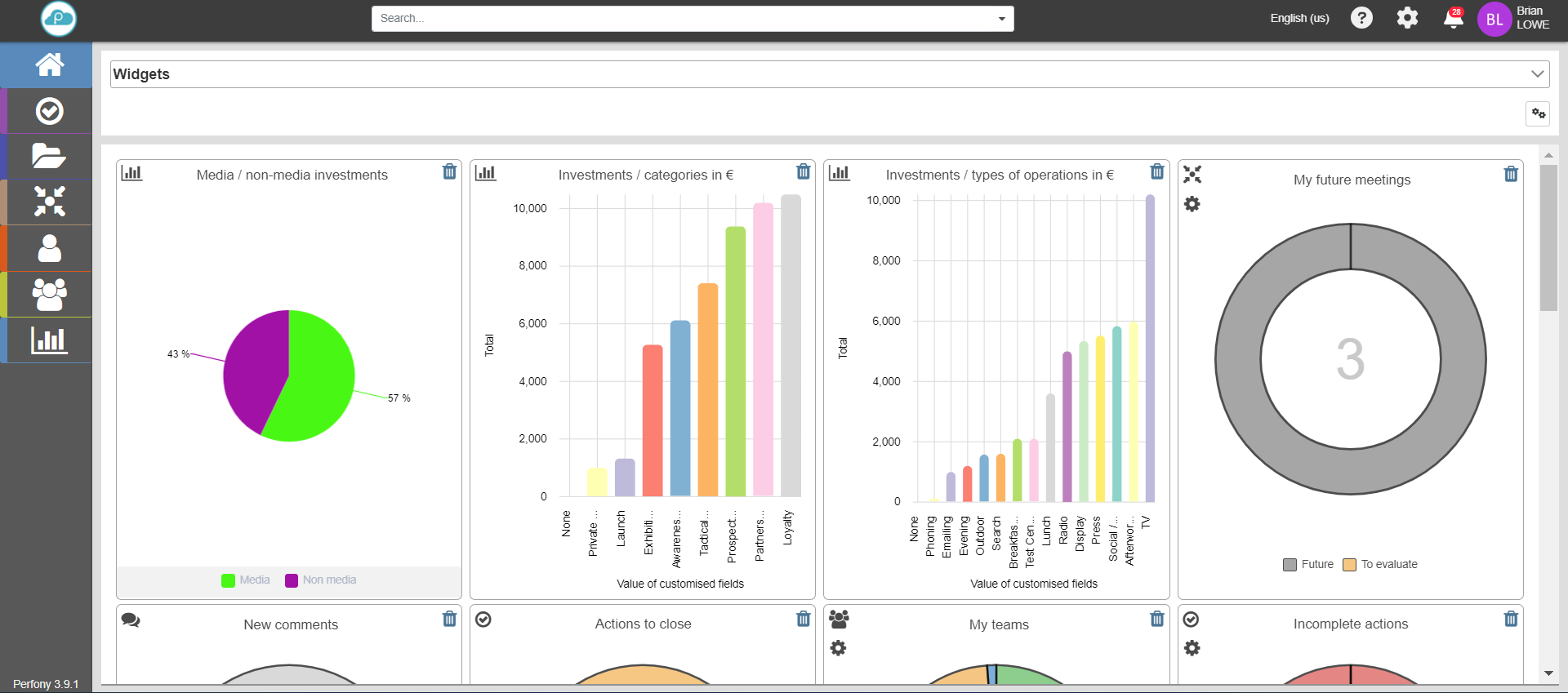Open the gear settings of My future meetings
This screenshot has width=1568, height=693.
[x=1192, y=204]
